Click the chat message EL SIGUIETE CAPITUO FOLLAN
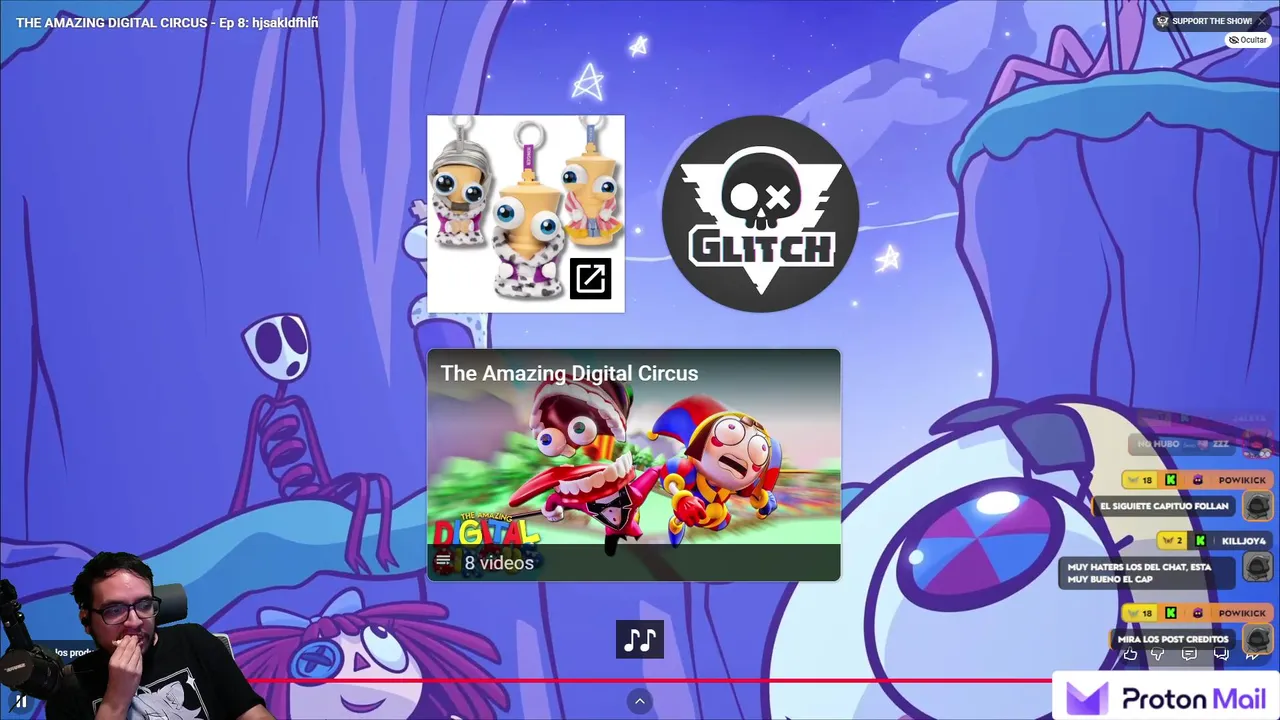Viewport: 1280px width, 720px height. tap(1164, 506)
